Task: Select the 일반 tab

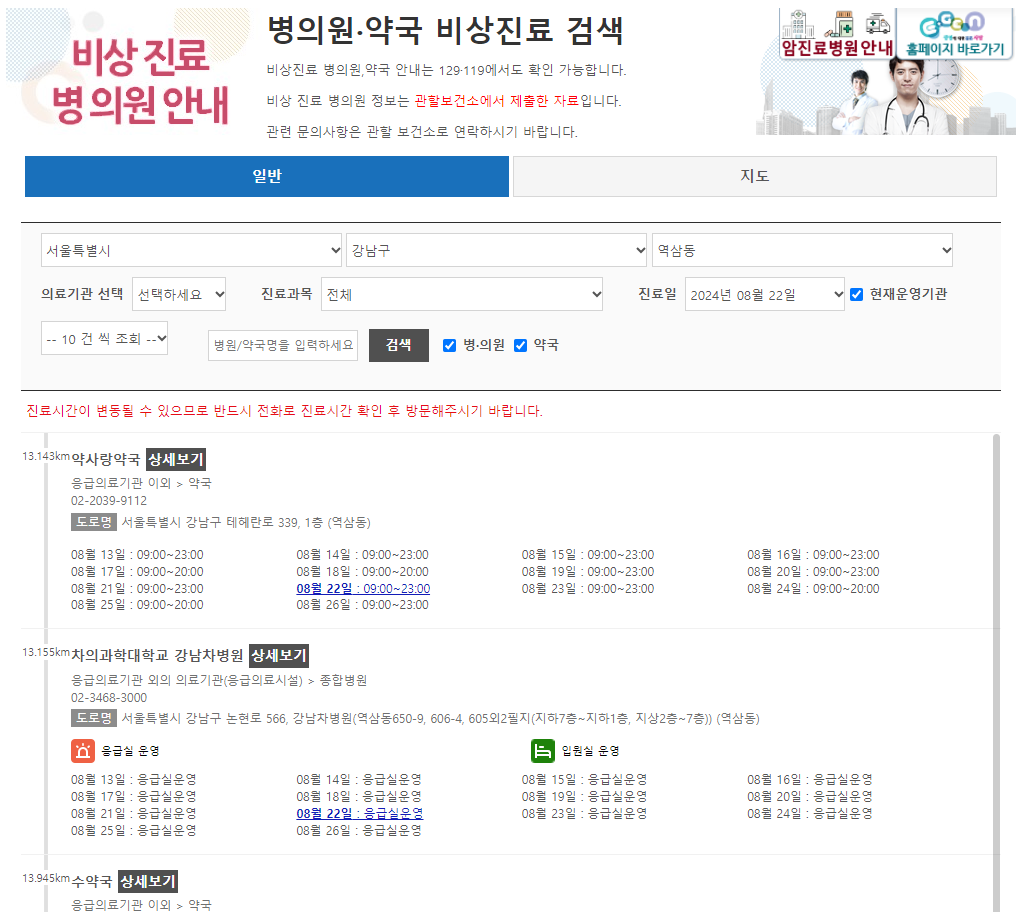Action: click(x=267, y=176)
